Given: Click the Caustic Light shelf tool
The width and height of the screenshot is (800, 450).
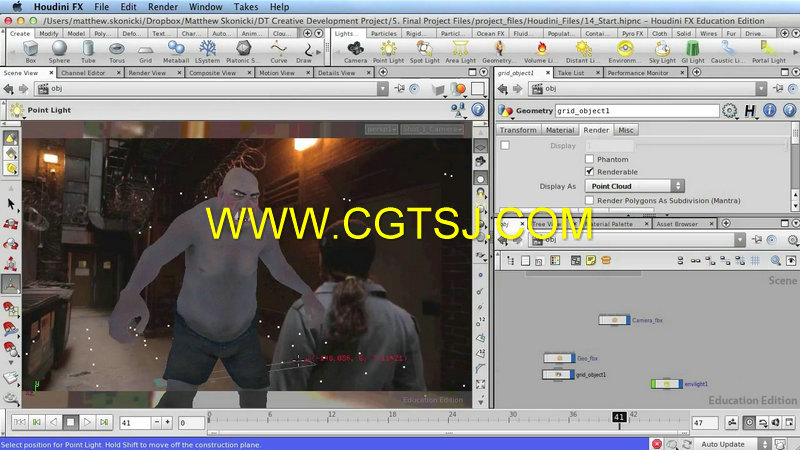Looking at the screenshot, I should pos(728,52).
